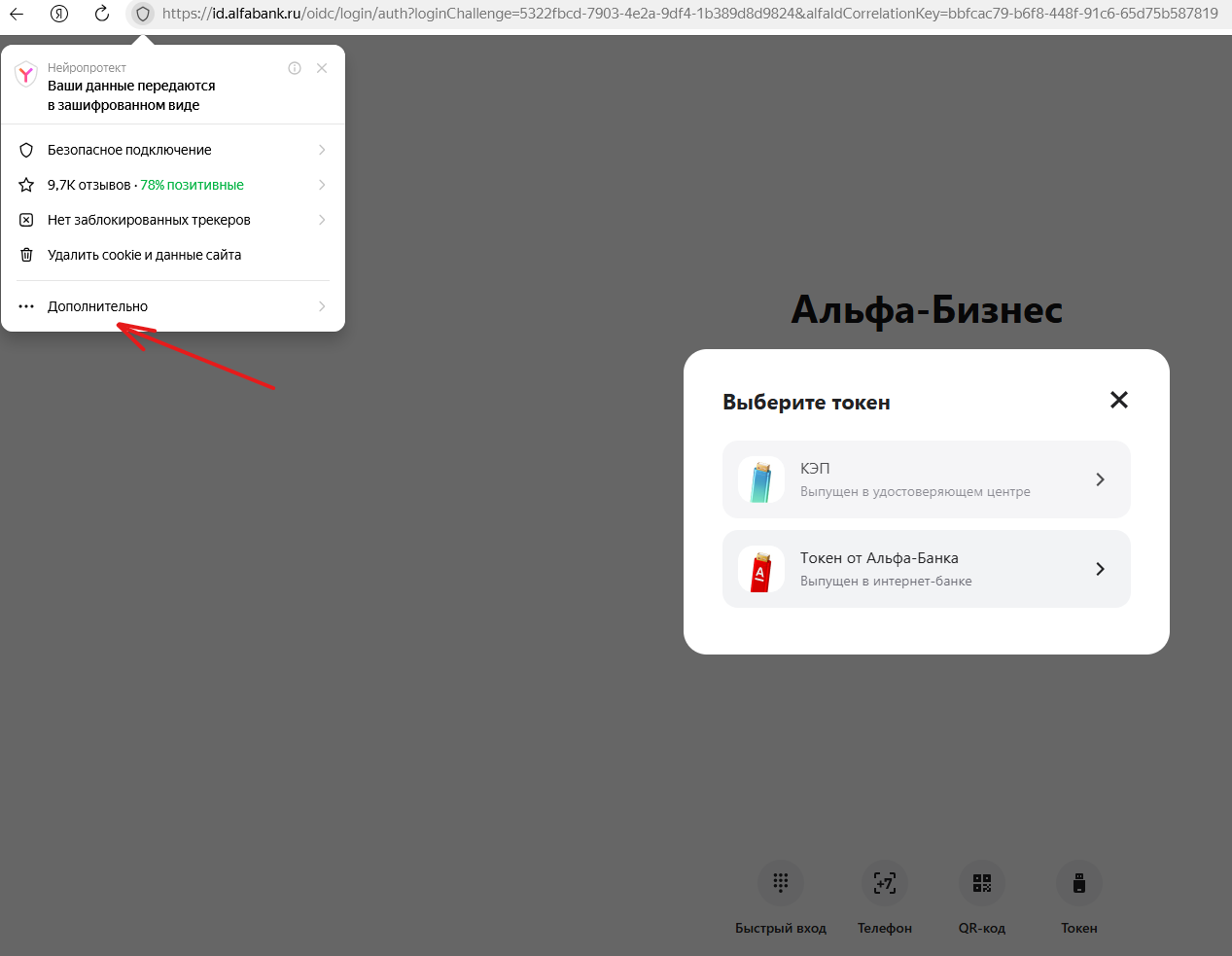The width and height of the screenshot is (1232, 956).
Task: Expand chevron of the reviews row
Action: coord(322,185)
